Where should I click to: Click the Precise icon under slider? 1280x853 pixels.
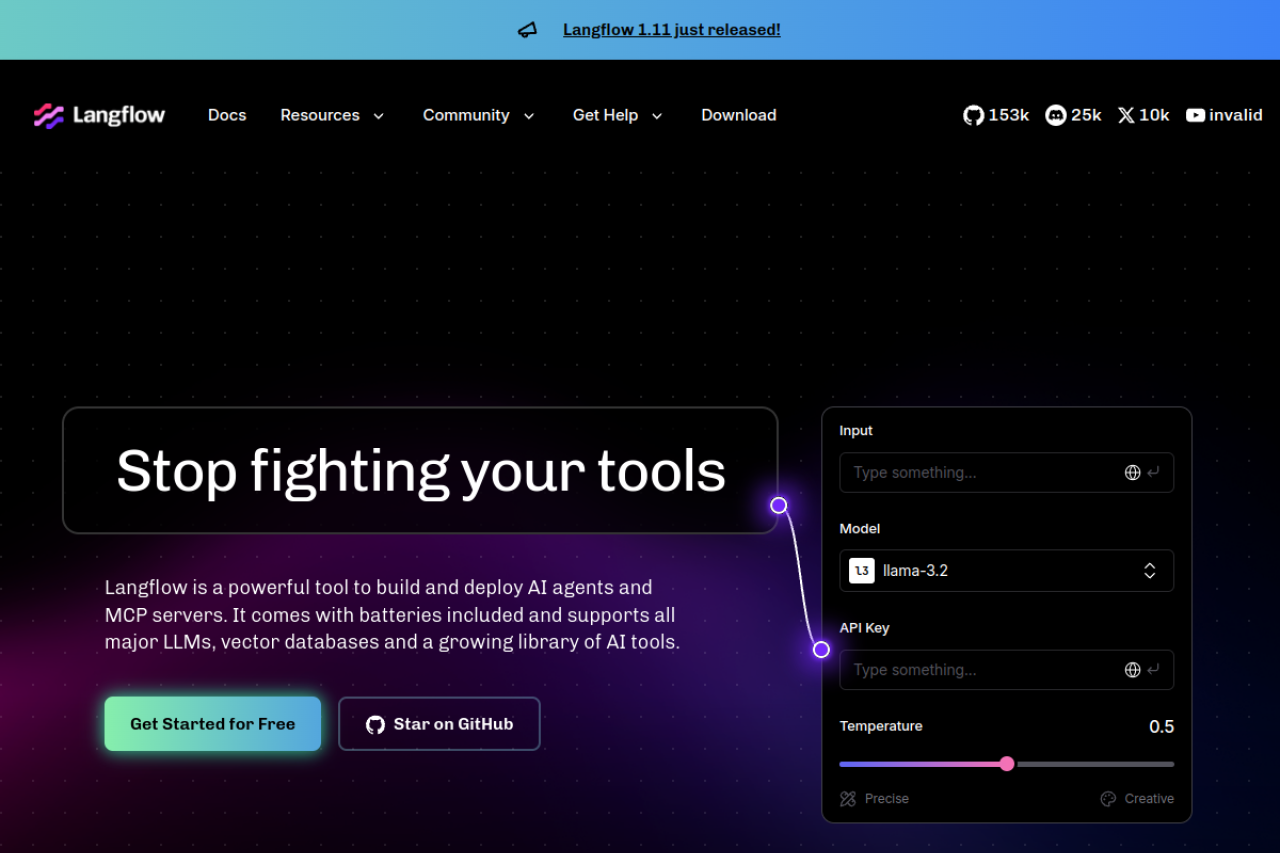tap(848, 799)
